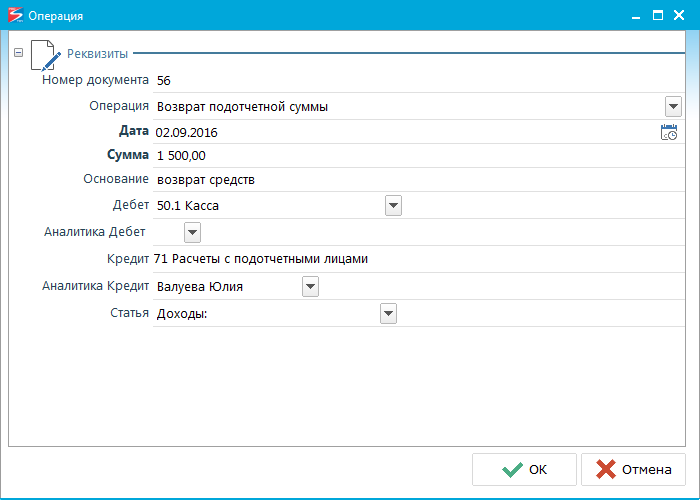Click the Реквизиты document pencil icon
The width and height of the screenshot is (700, 500).
pos(45,54)
